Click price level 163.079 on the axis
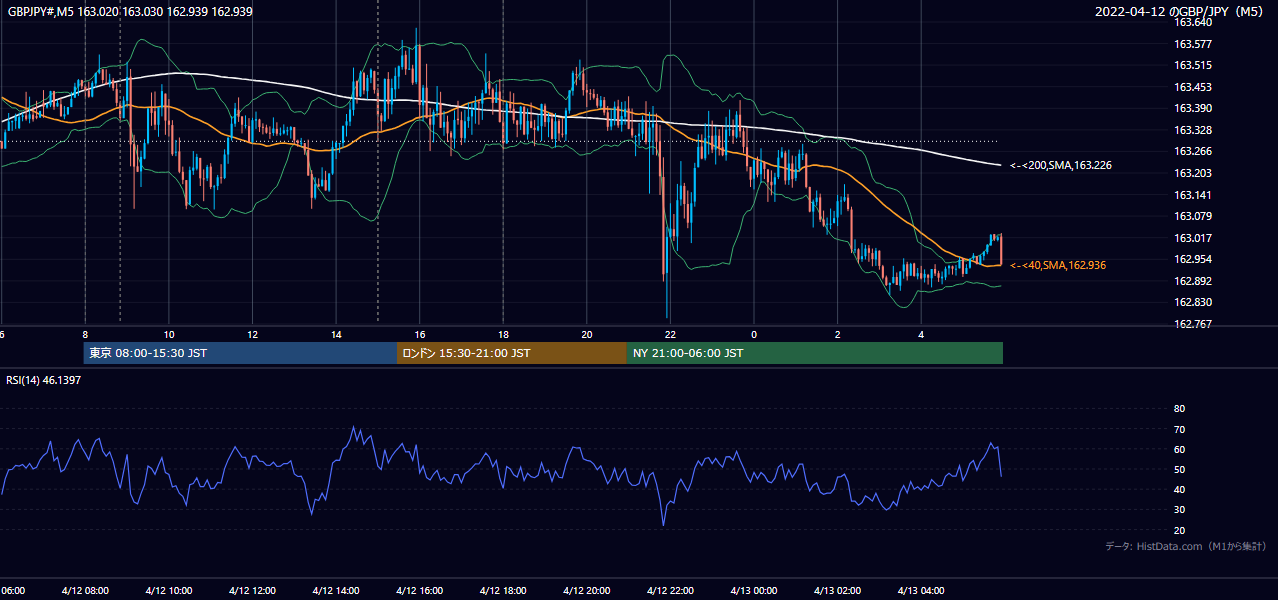1278x600 pixels. 1192,216
